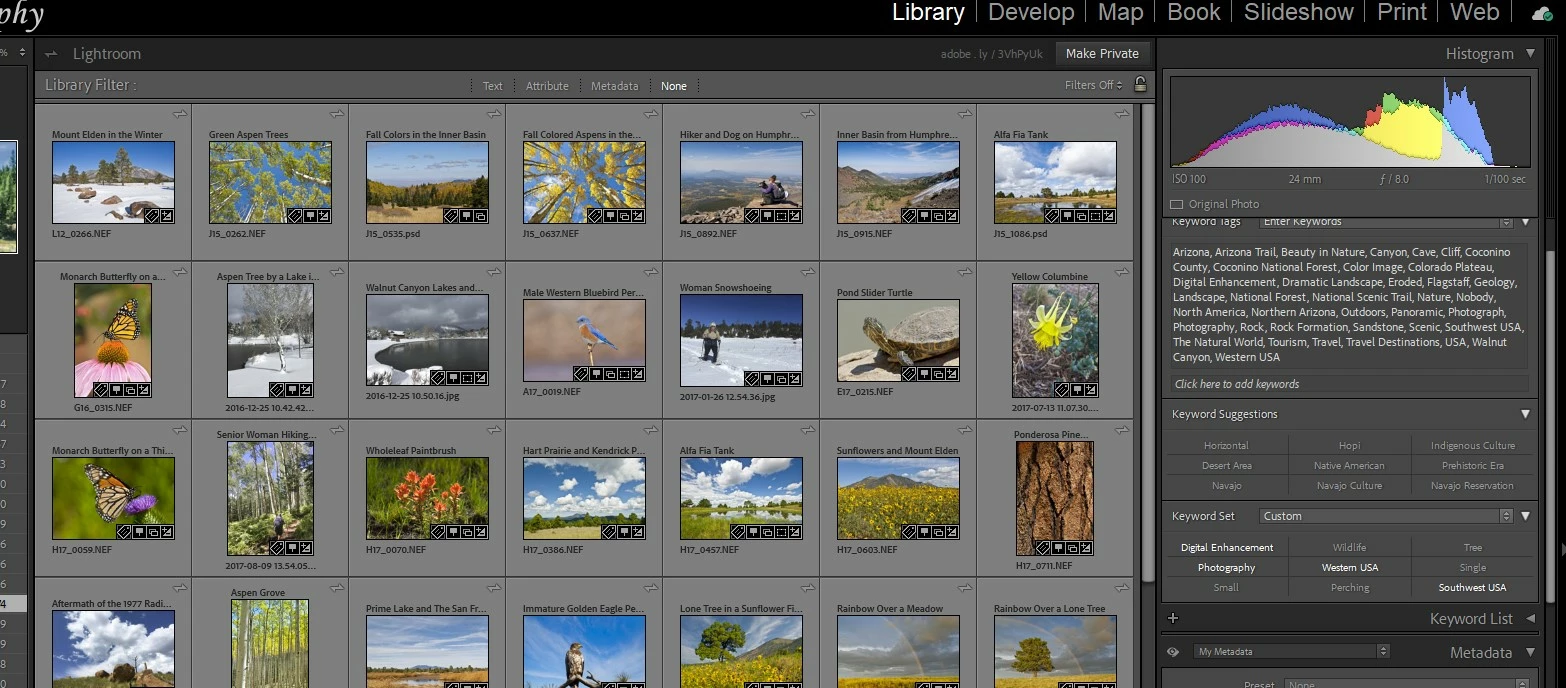Click keyword badge on Wholeleaf Paintbrush thumbnail
1566x688 pixels.
click(438, 532)
